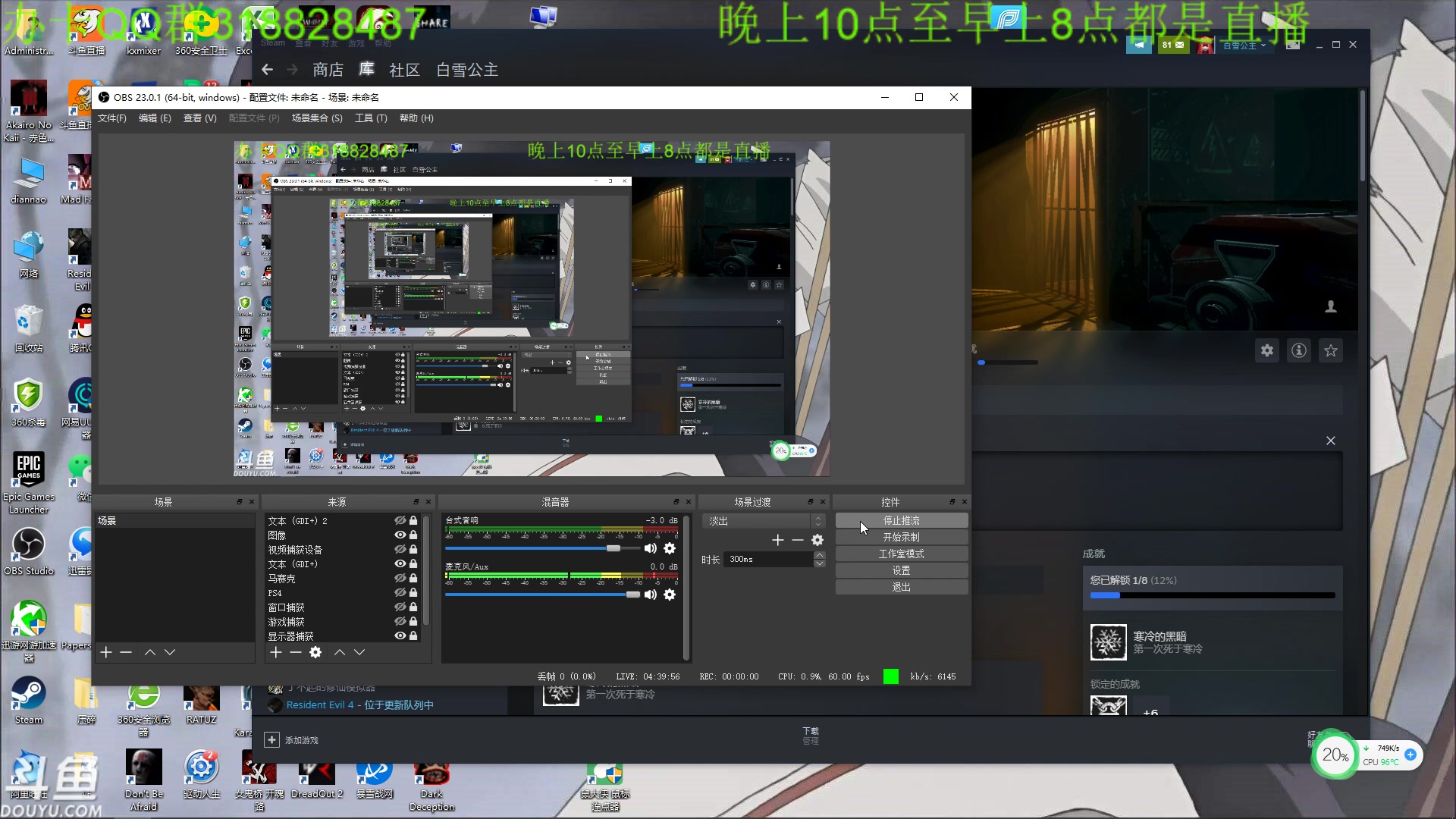Add a scene transition with the plus icon
This screenshot has width=1456, height=819.
coord(778,540)
